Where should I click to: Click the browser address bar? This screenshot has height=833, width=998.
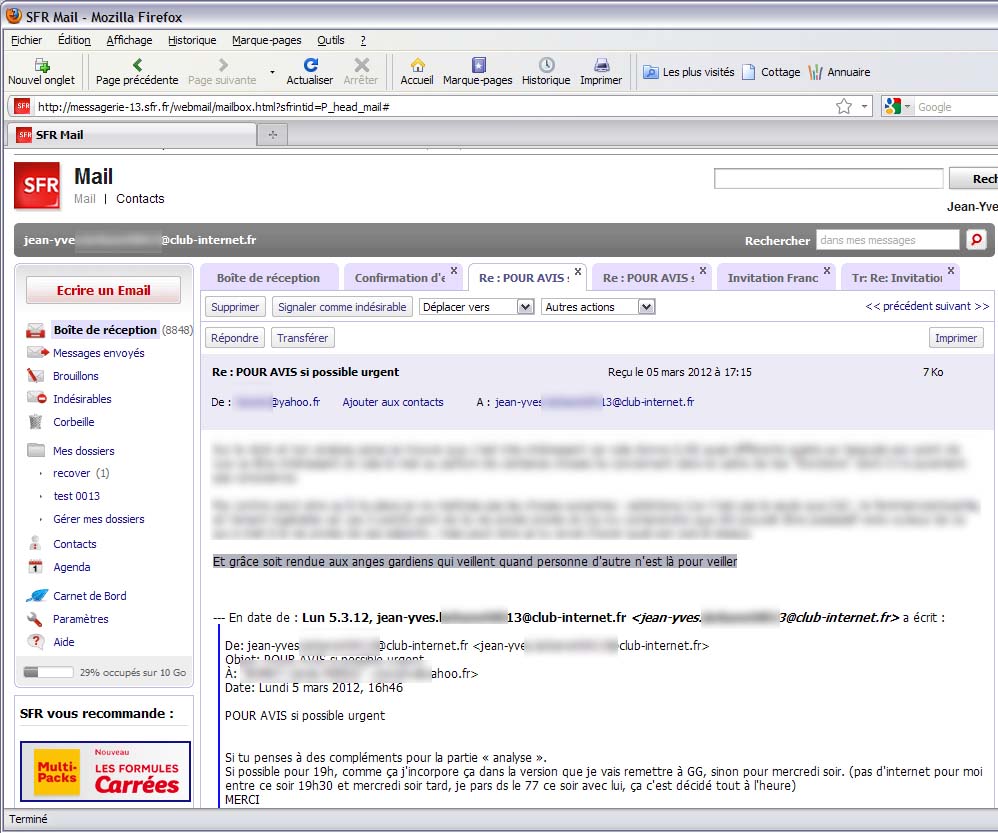[433, 106]
